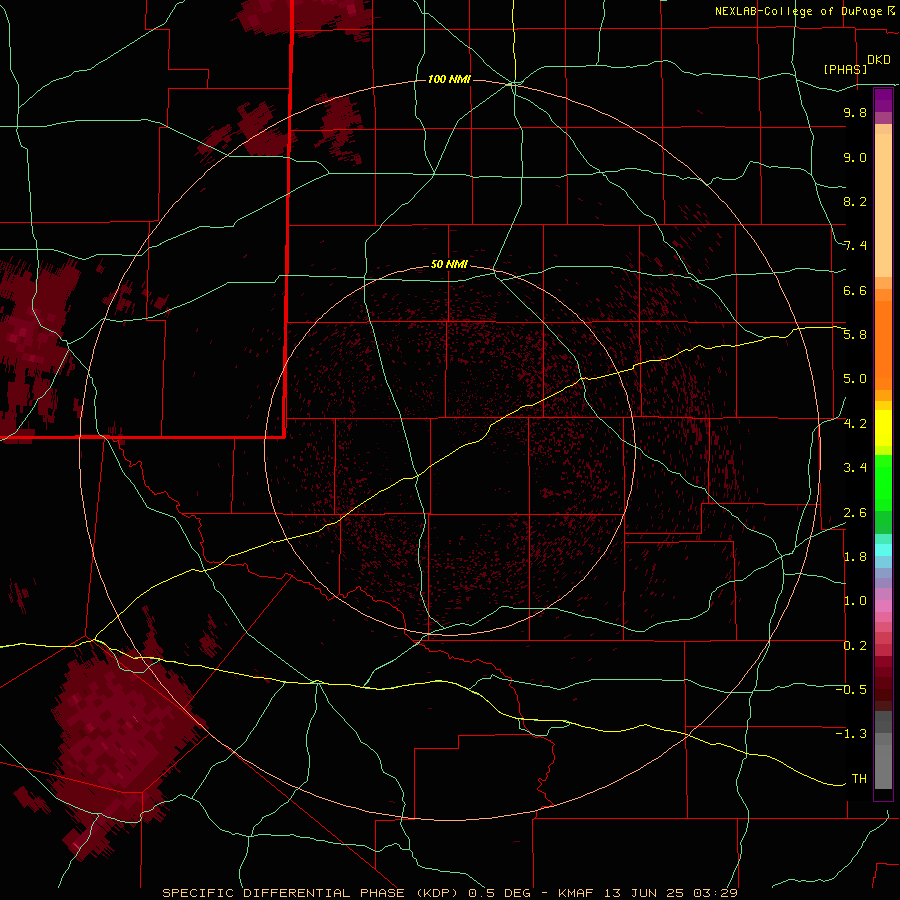Click the NEXLAB-College of DuPage credit text
Screen dimensions: 900x900
click(x=801, y=11)
